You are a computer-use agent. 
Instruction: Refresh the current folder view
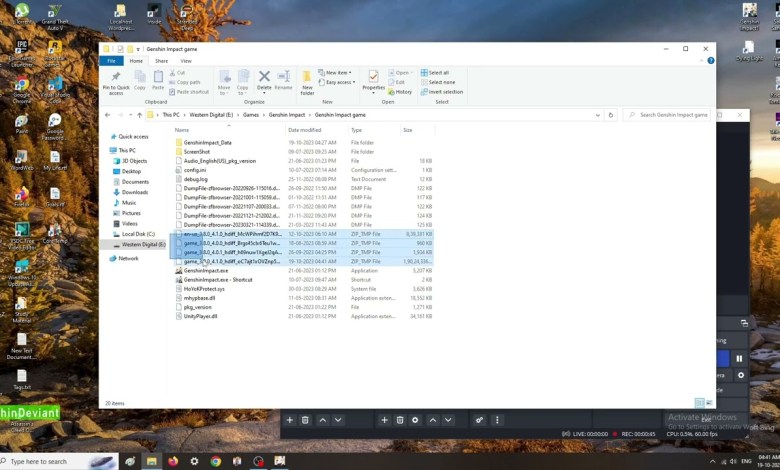[611, 115]
